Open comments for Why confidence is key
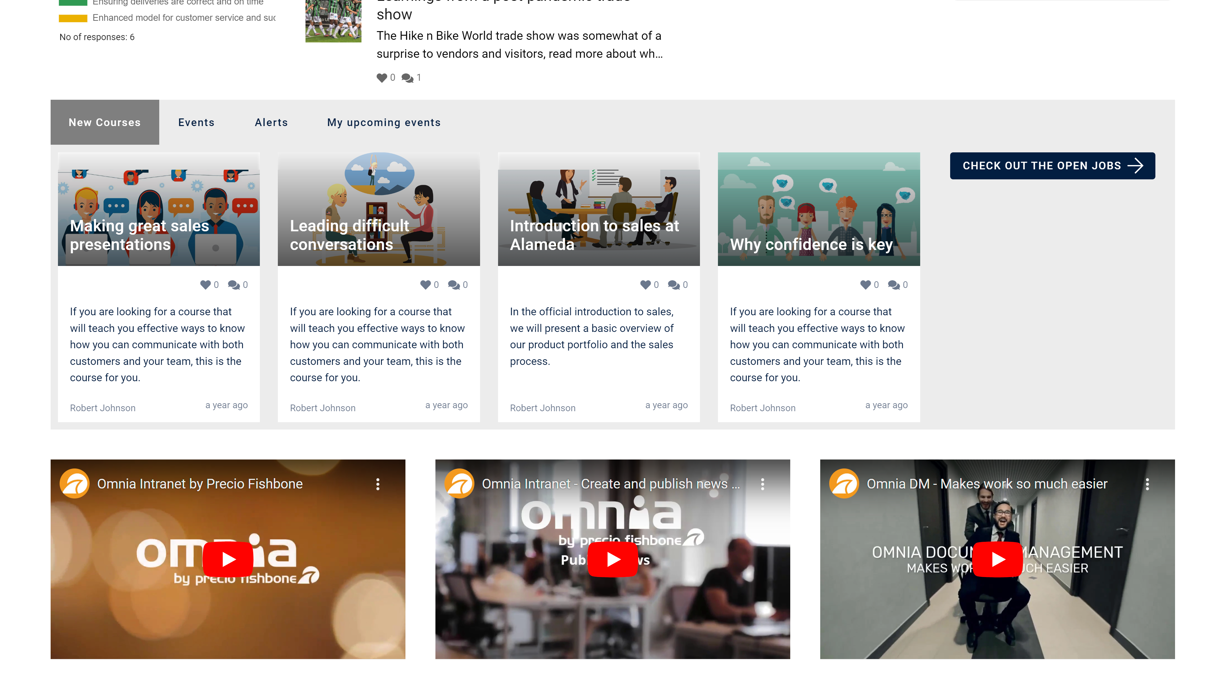 [x=893, y=285]
